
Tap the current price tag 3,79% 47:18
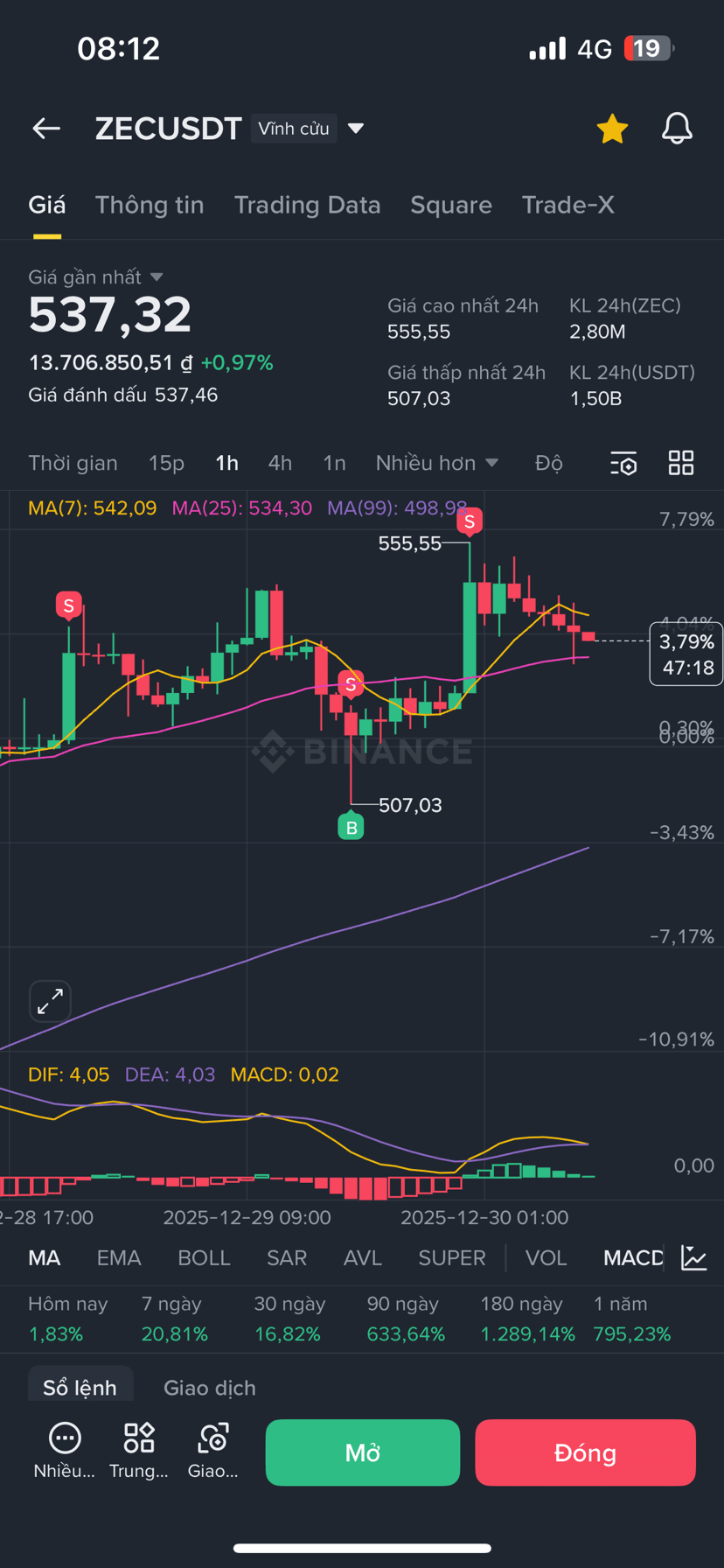686,654
